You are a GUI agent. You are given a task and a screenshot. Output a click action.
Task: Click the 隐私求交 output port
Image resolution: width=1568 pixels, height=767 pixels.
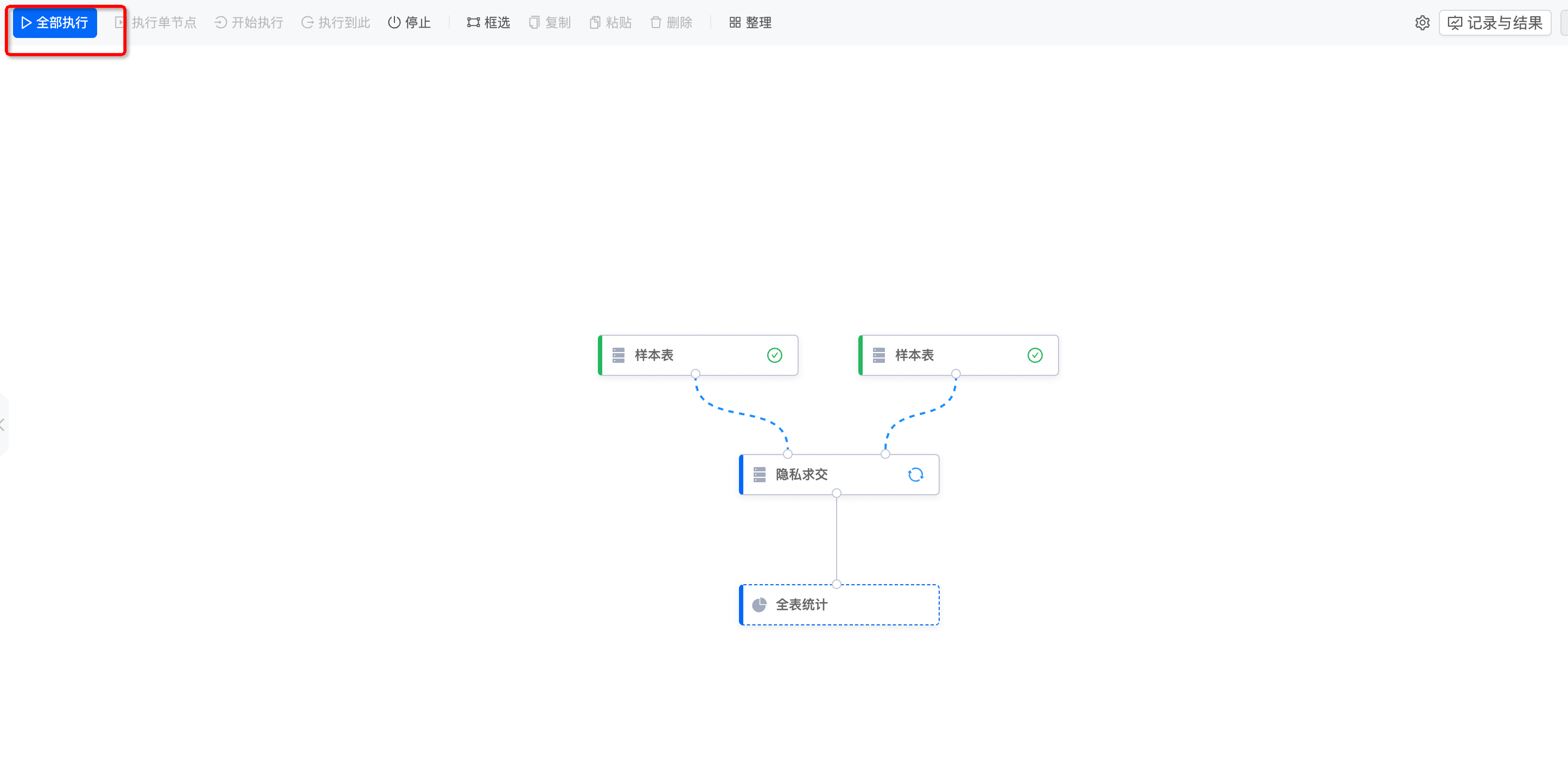pos(836,493)
